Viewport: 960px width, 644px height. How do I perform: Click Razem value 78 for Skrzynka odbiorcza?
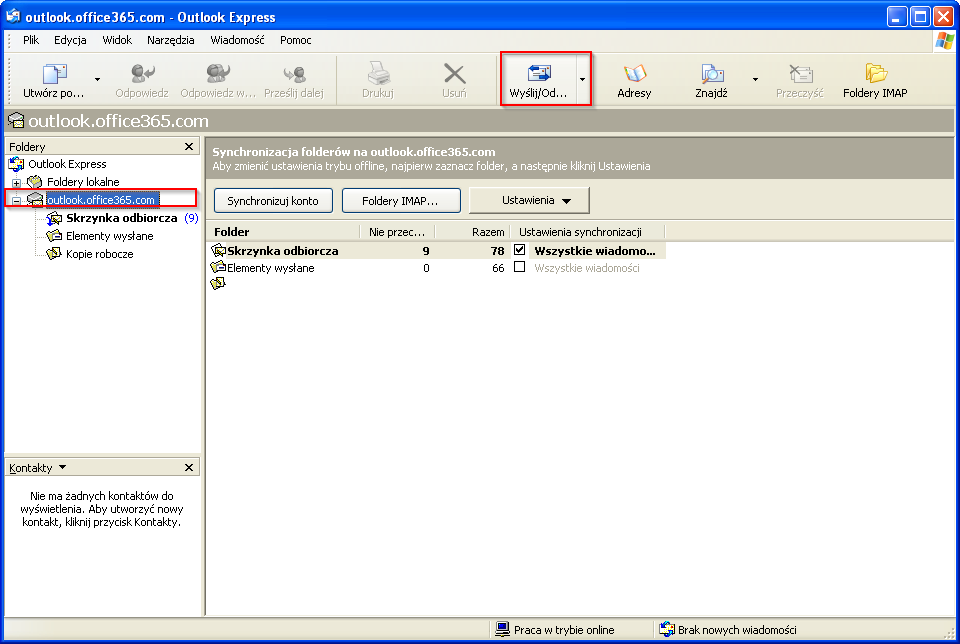click(x=497, y=250)
